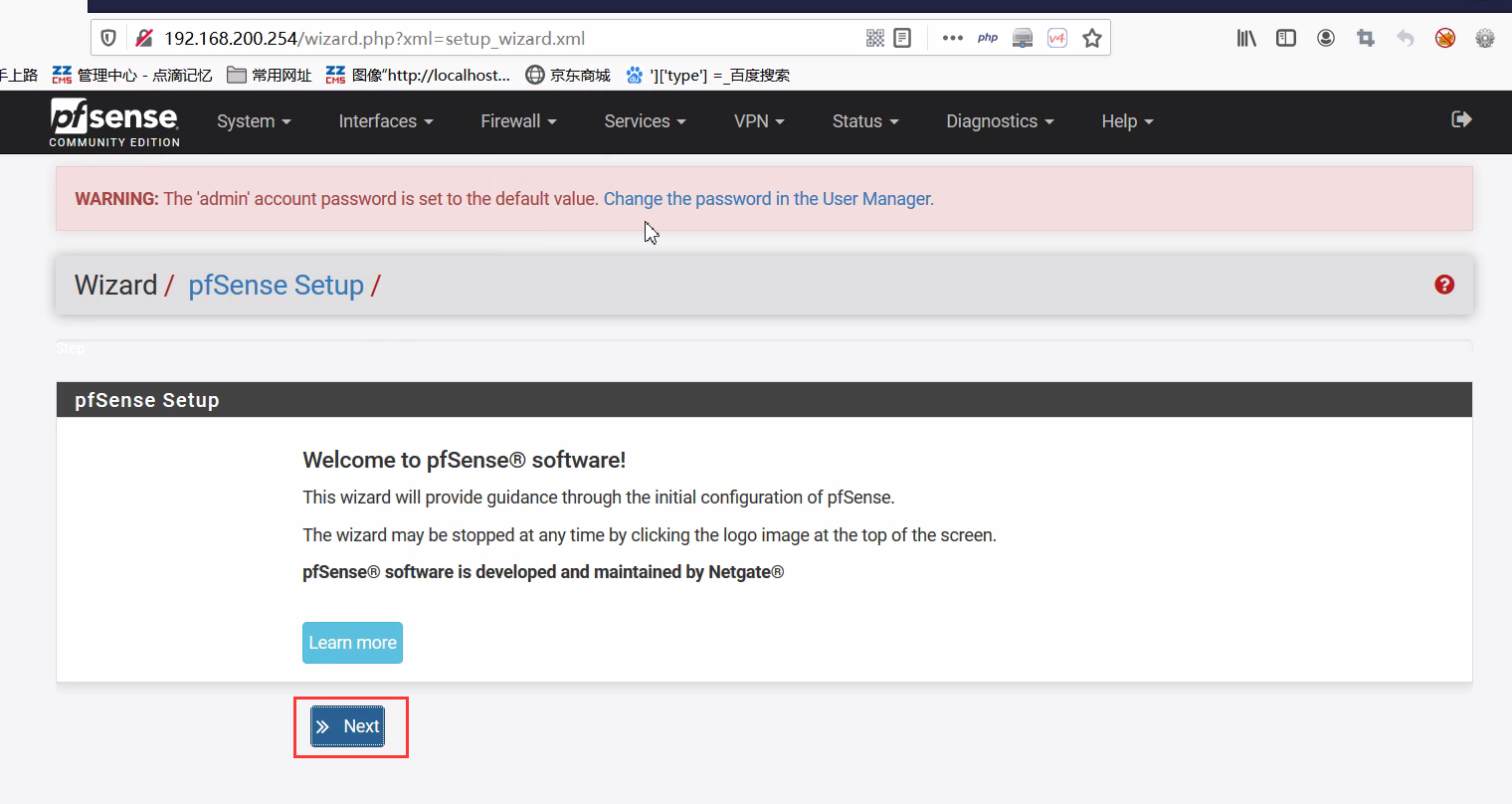Open the 管理中心 - 点滴记忆 bookmark
The height and width of the screenshot is (804, 1512).
point(132,75)
